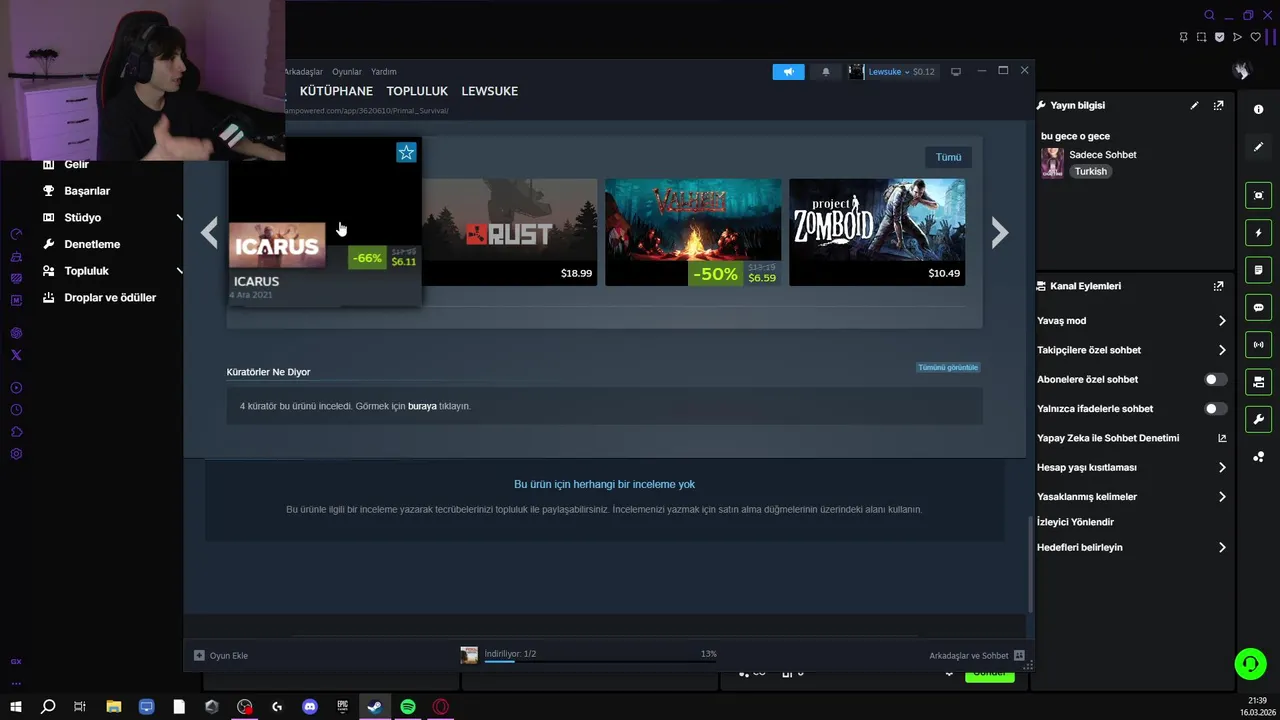Click the wrench quick action icon
Image resolution: width=1280 pixels, height=720 pixels.
coord(1259,419)
